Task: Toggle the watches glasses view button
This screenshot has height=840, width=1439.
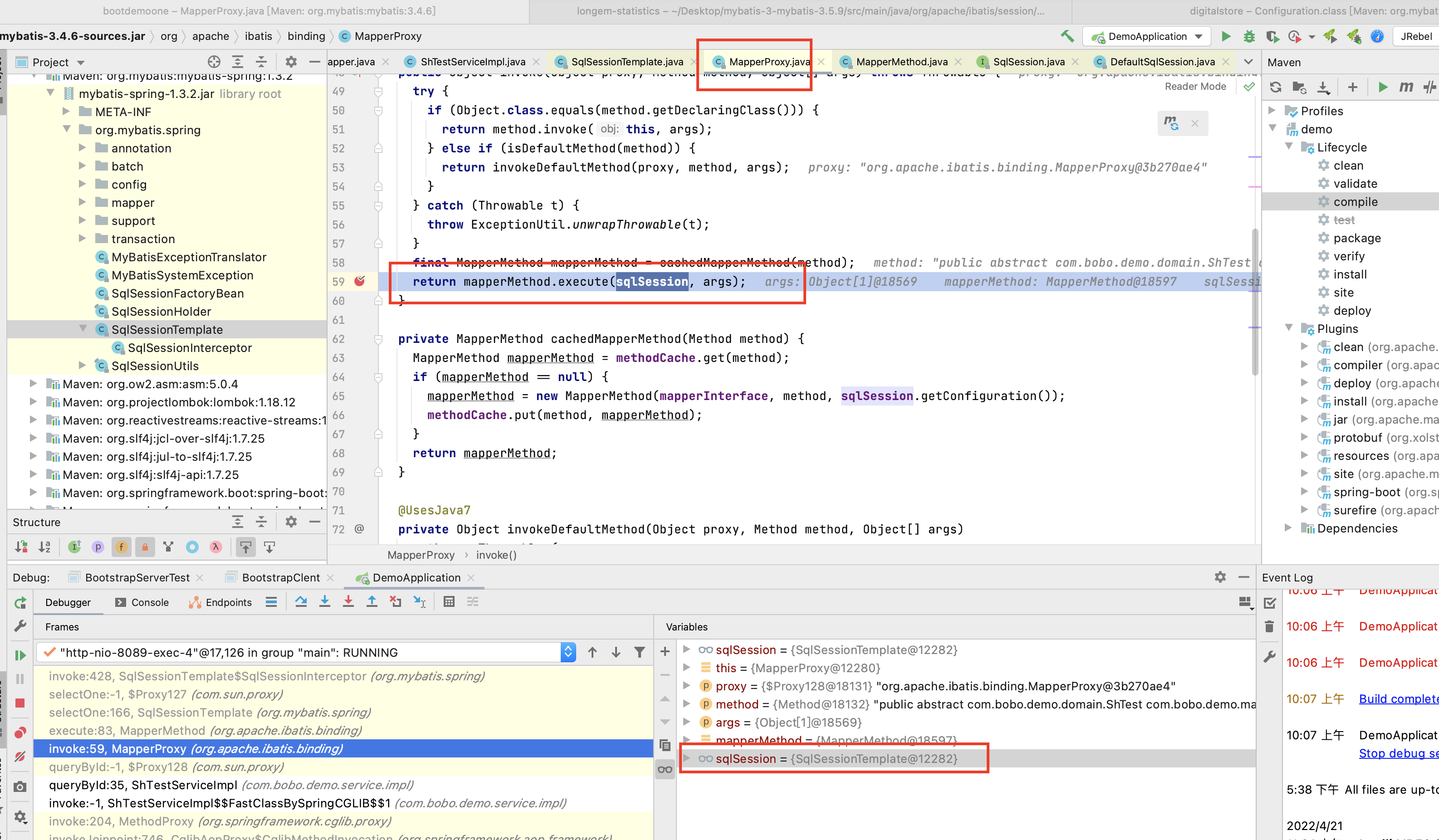Action: [665, 769]
